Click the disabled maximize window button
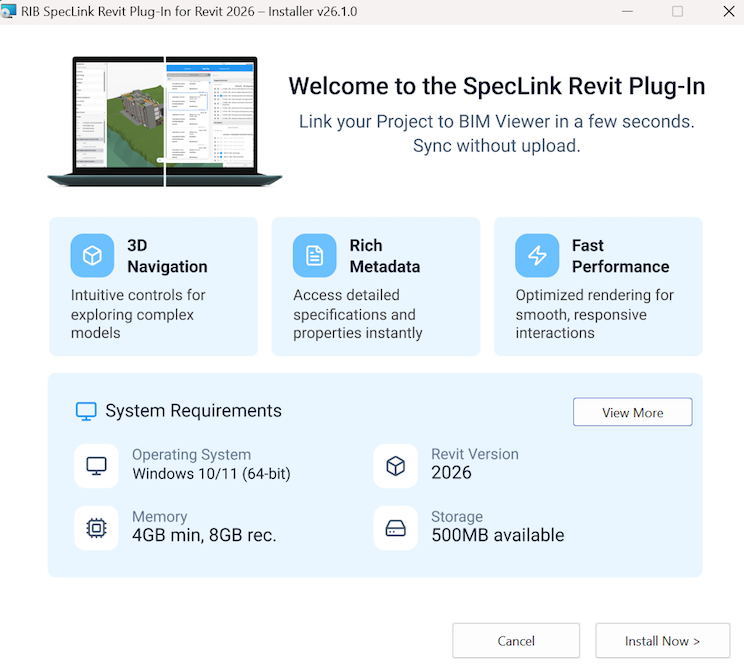 [678, 11]
